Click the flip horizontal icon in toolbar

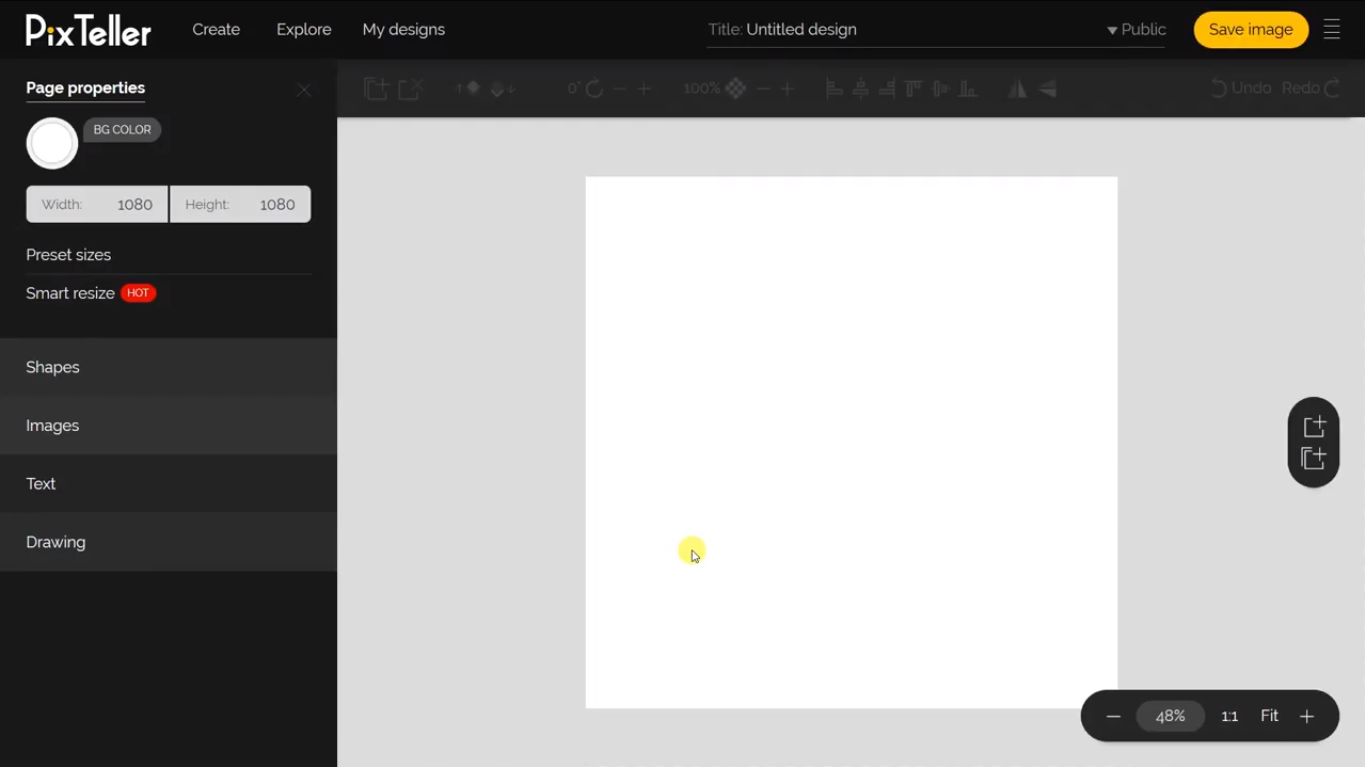point(1017,89)
